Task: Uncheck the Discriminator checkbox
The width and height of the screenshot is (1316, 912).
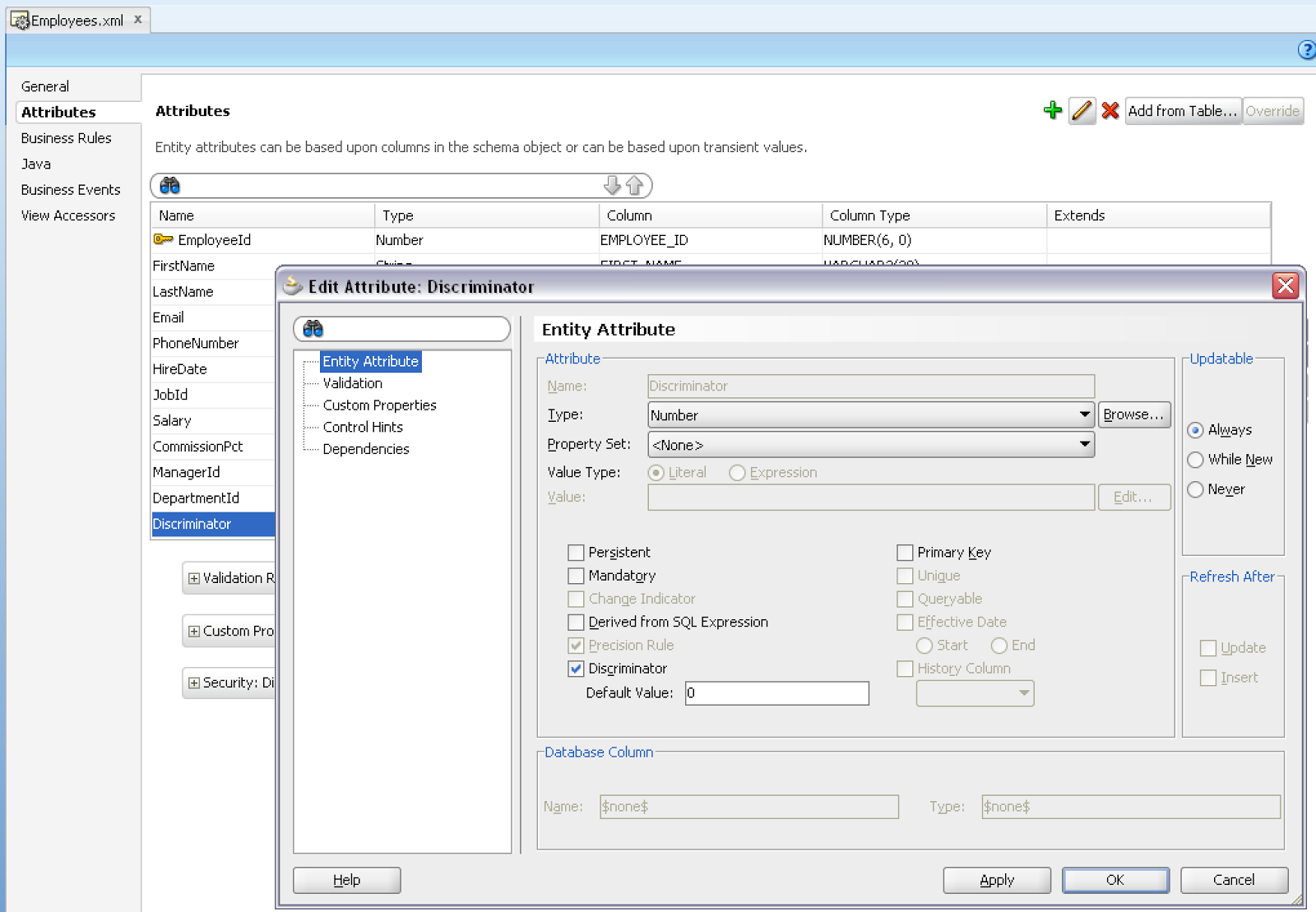Action: click(576, 669)
